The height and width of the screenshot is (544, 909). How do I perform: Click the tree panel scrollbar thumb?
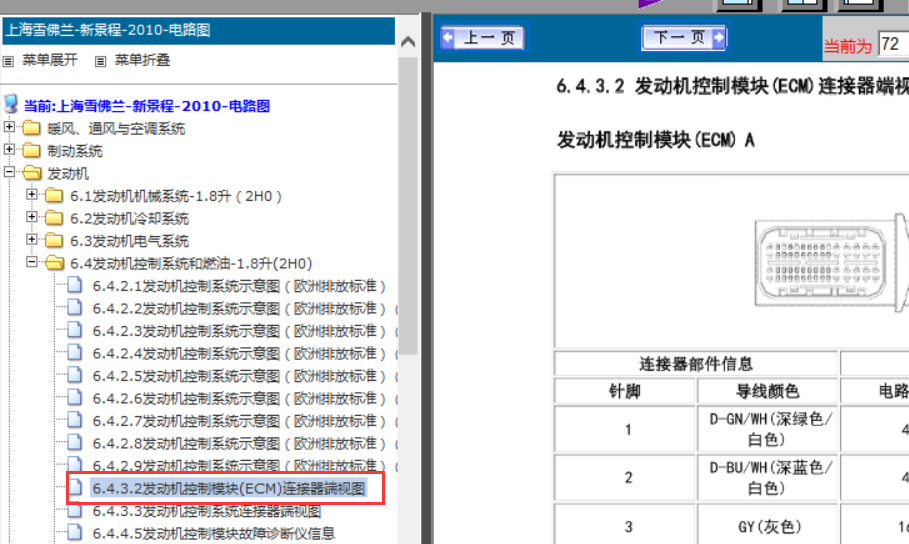tap(408, 206)
